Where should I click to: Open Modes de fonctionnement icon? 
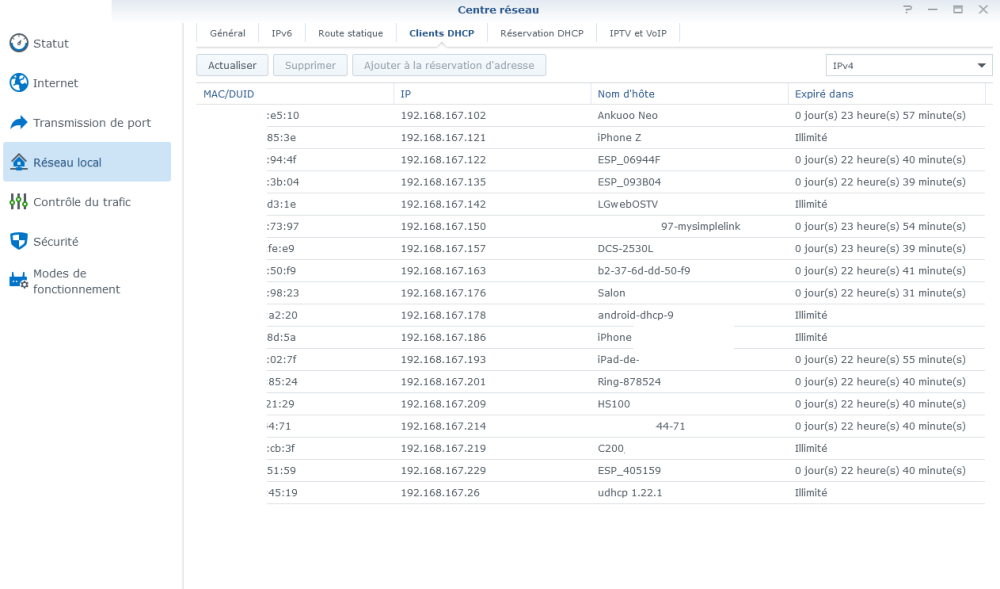click(x=18, y=281)
